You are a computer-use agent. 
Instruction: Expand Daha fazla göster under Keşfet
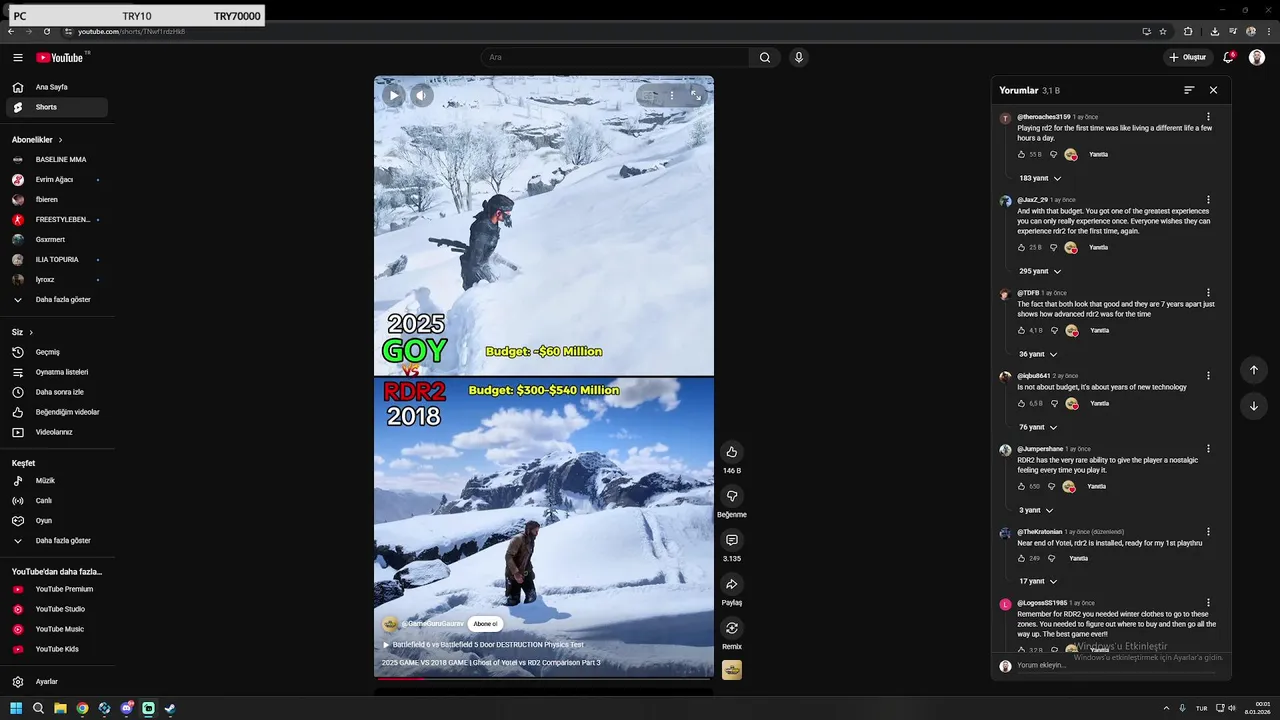click(x=57, y=541)
